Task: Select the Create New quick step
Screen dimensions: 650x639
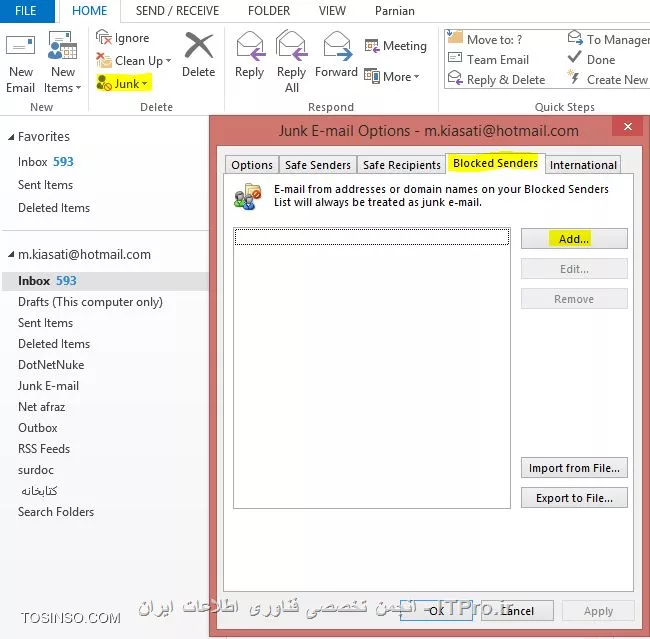Action: (607, 79)
